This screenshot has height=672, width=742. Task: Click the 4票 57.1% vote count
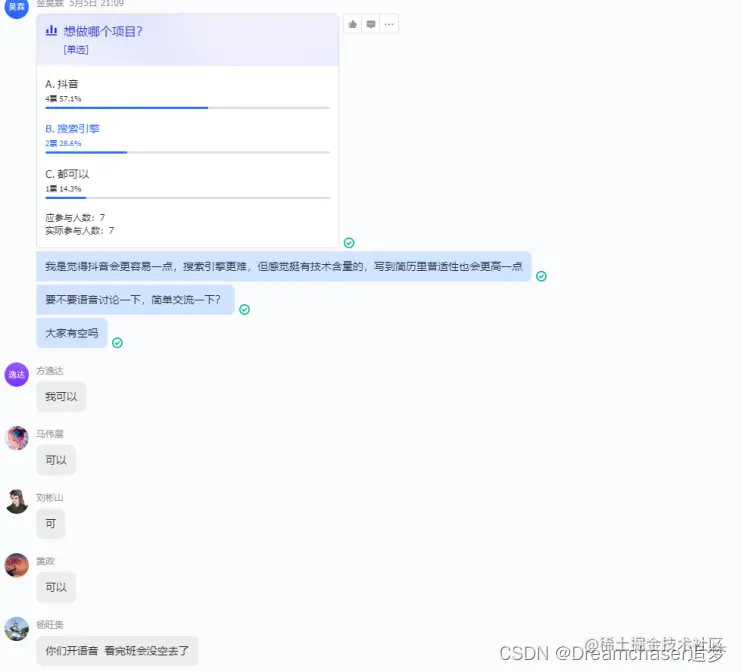pyautogui.click(x=63, y=99)
